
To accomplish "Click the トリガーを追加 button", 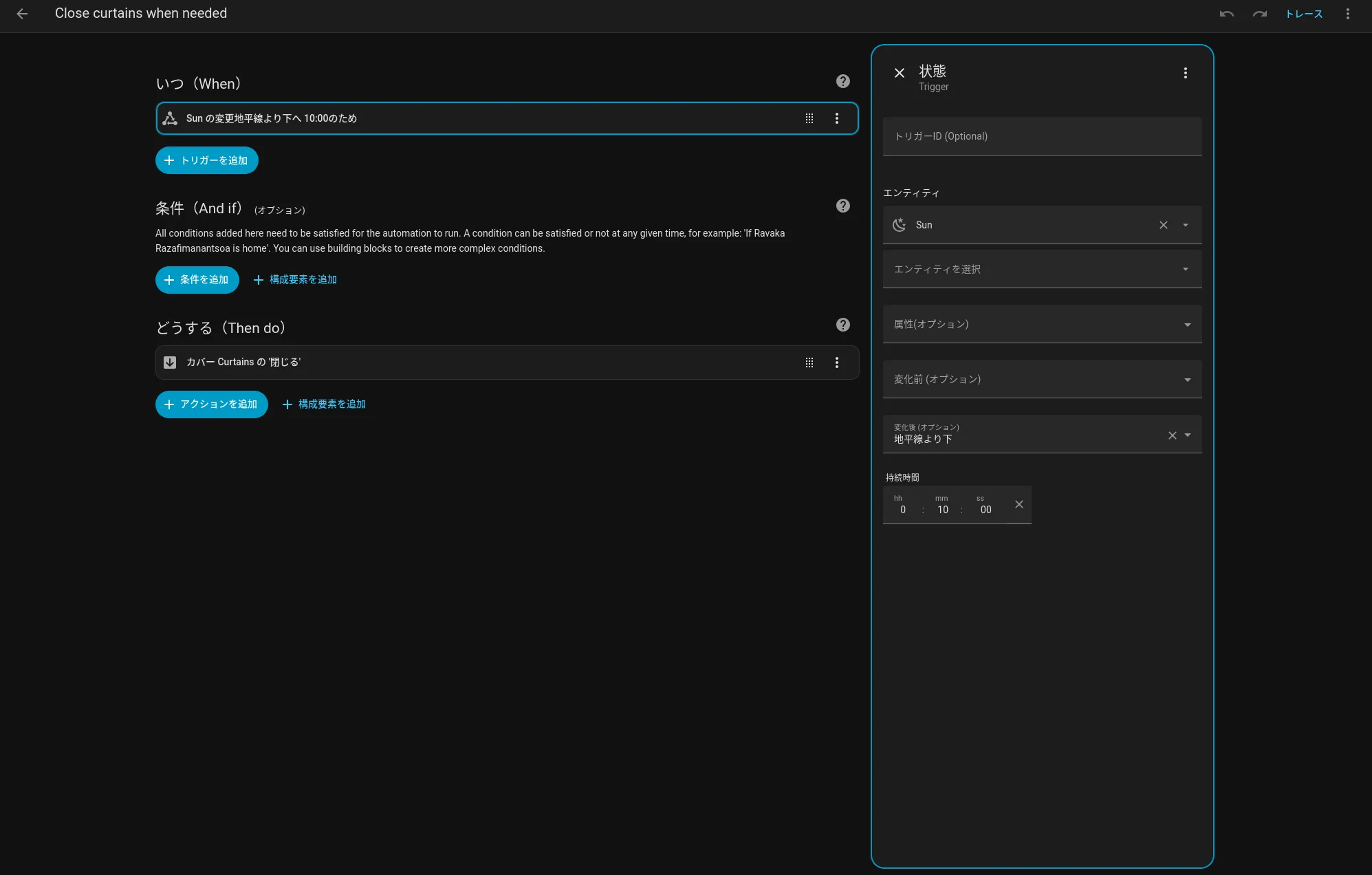I will click(206, 160).
